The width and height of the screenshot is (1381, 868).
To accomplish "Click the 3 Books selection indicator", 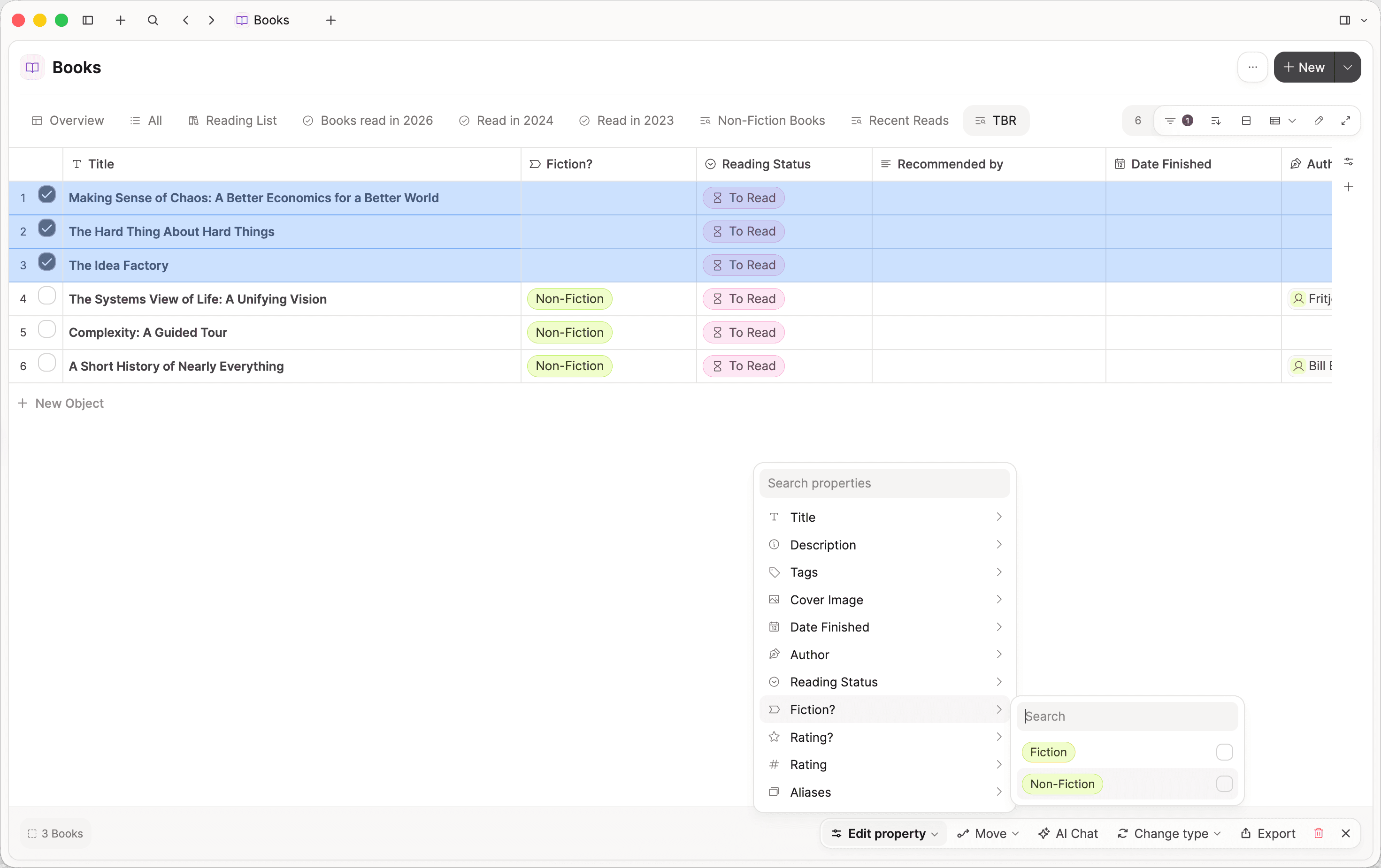I will click(55, 833).
